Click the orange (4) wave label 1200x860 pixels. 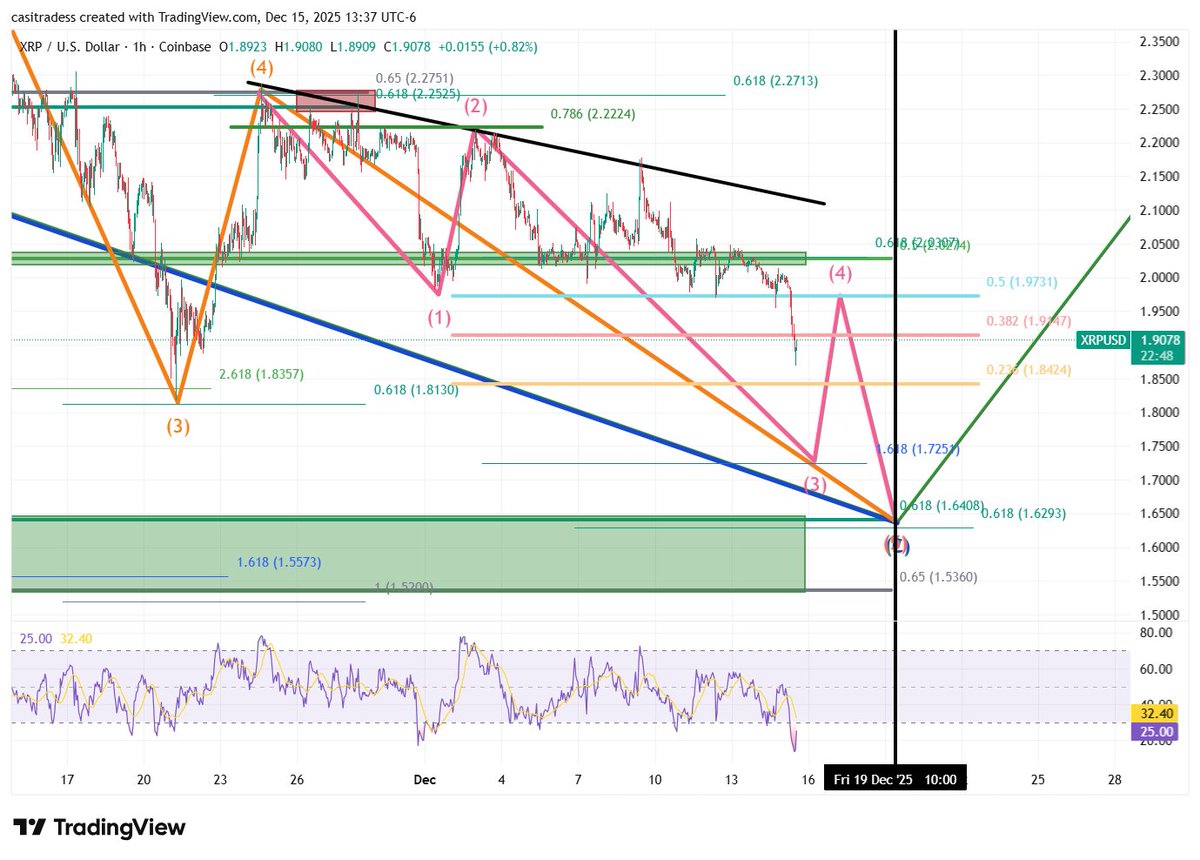261,67
